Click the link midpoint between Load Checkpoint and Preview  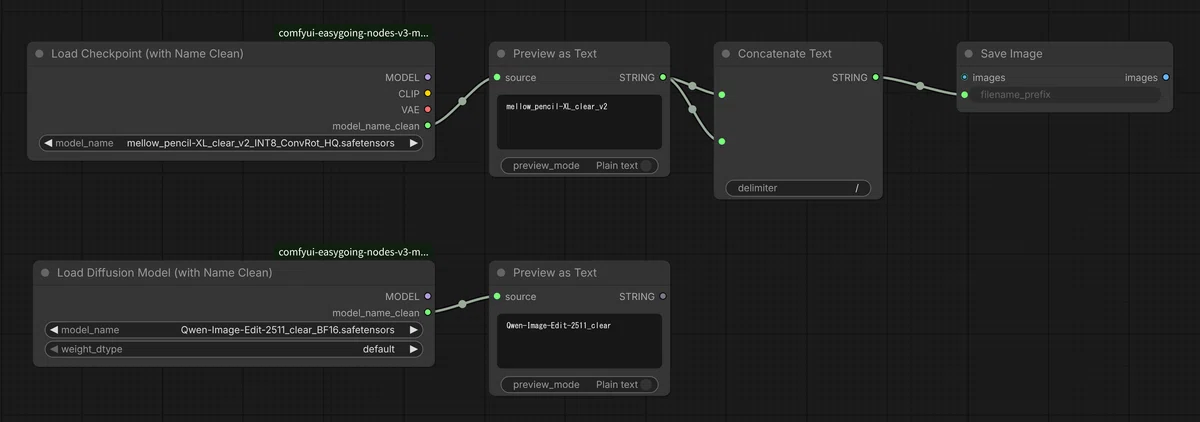(462, 101)
